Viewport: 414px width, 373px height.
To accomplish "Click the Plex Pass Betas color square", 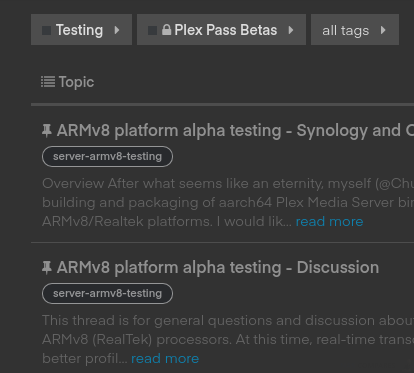I will (x=152, y=30).
